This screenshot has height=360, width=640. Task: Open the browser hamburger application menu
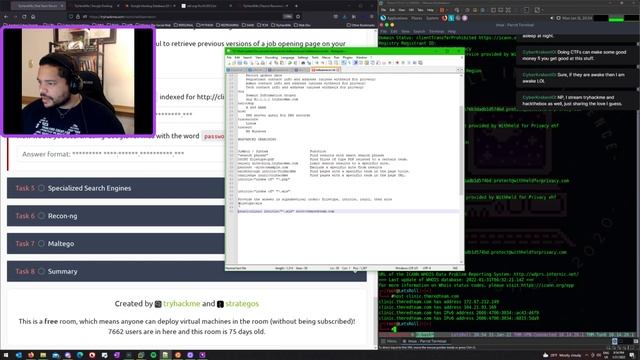(x=371, y=17)
